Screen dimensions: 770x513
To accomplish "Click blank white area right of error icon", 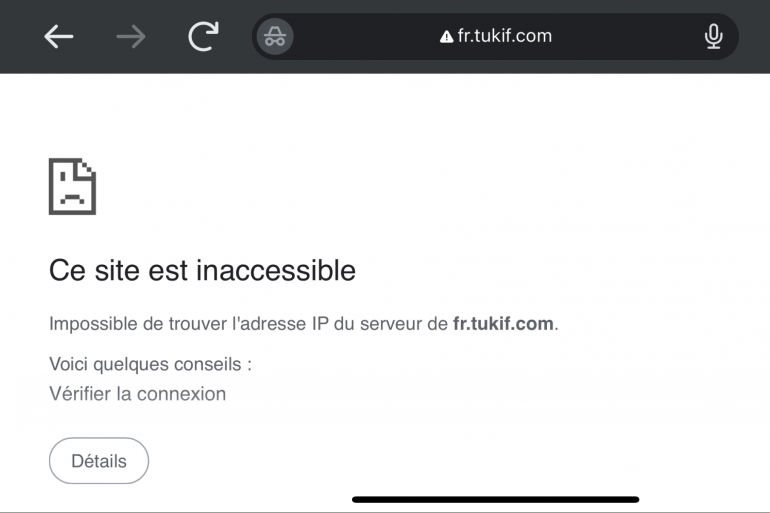I will [393, 187].
